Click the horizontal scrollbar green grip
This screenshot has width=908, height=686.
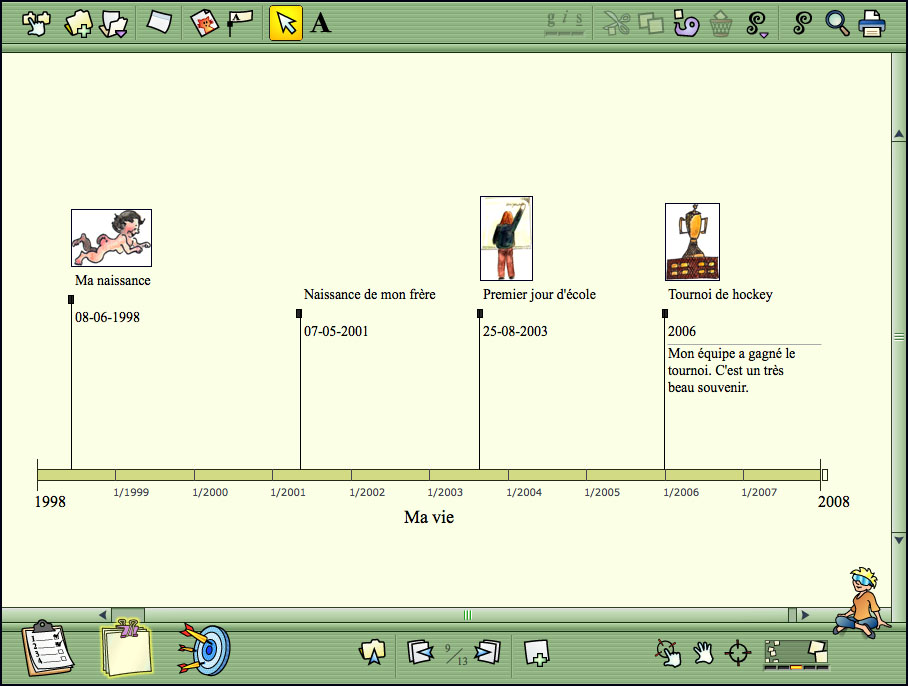(x=467, y=615)
